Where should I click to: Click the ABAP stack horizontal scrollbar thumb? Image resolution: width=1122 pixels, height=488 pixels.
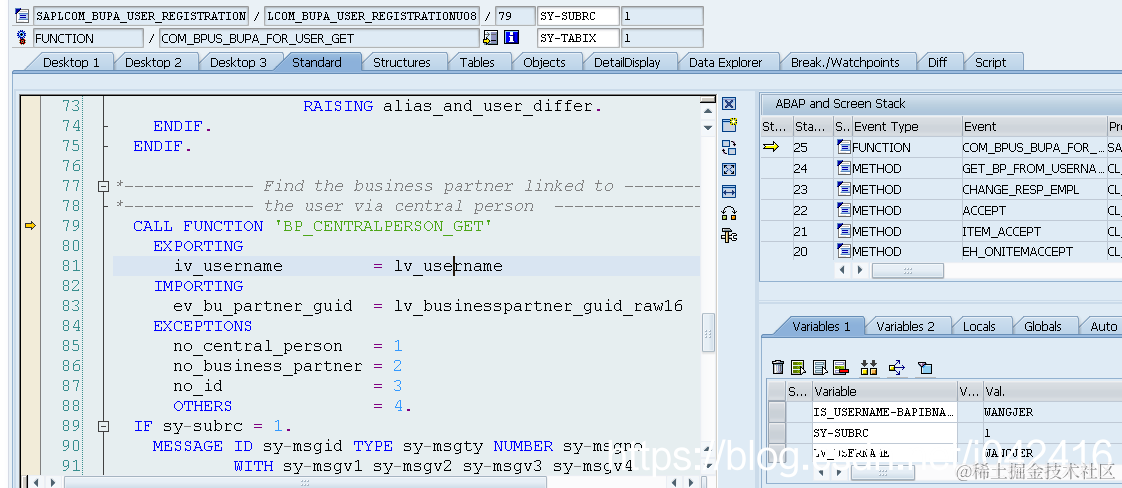coord(907,270)
